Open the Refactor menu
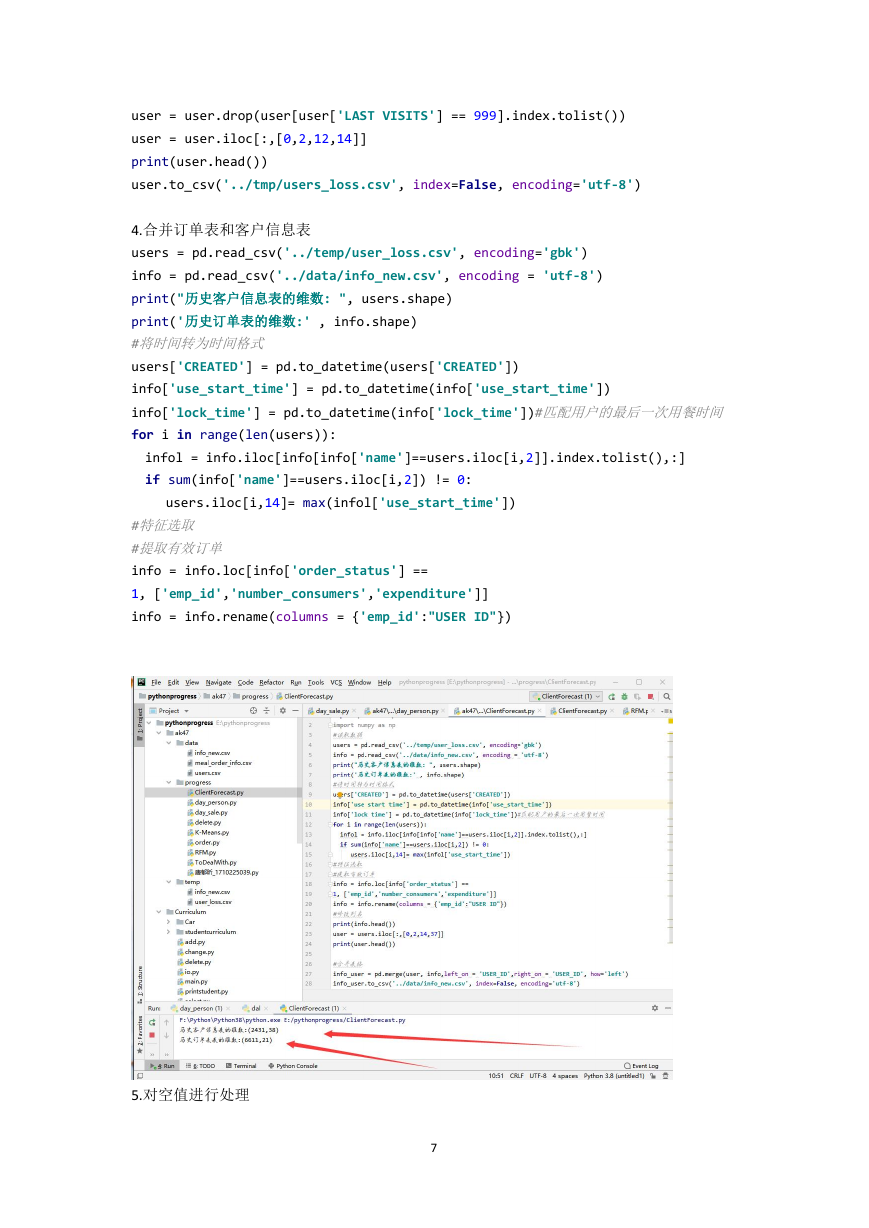Screen dimensions: 869x1228 click(x=272, y=682)
